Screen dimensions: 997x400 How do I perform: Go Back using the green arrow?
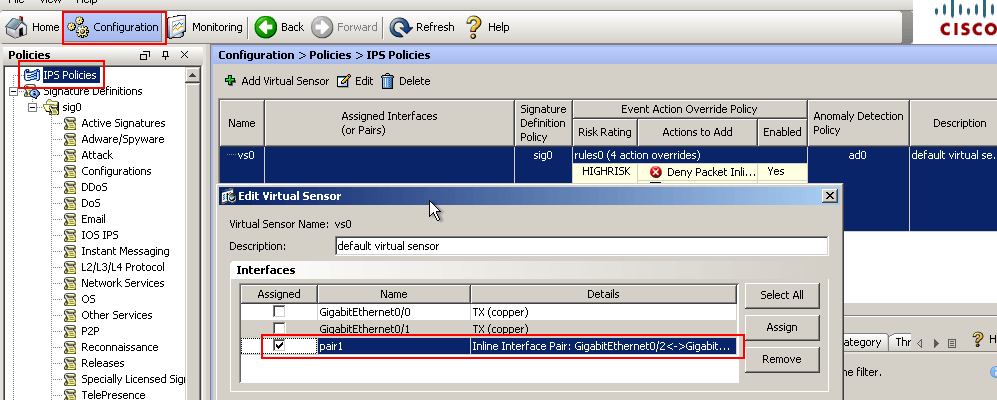pyautogui.click(x=280, y=27)
